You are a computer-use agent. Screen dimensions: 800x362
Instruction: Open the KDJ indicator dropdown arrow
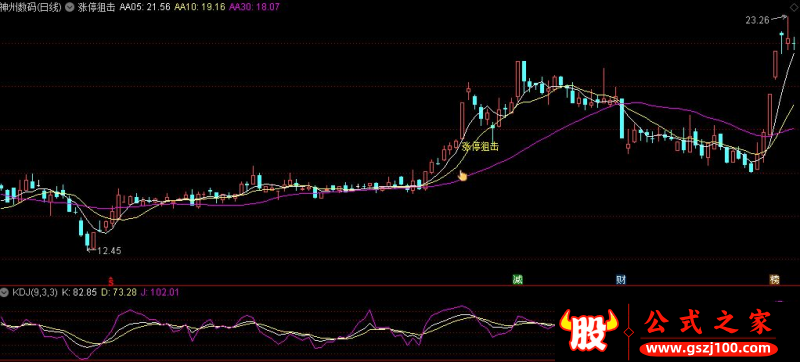coord(5,293)
